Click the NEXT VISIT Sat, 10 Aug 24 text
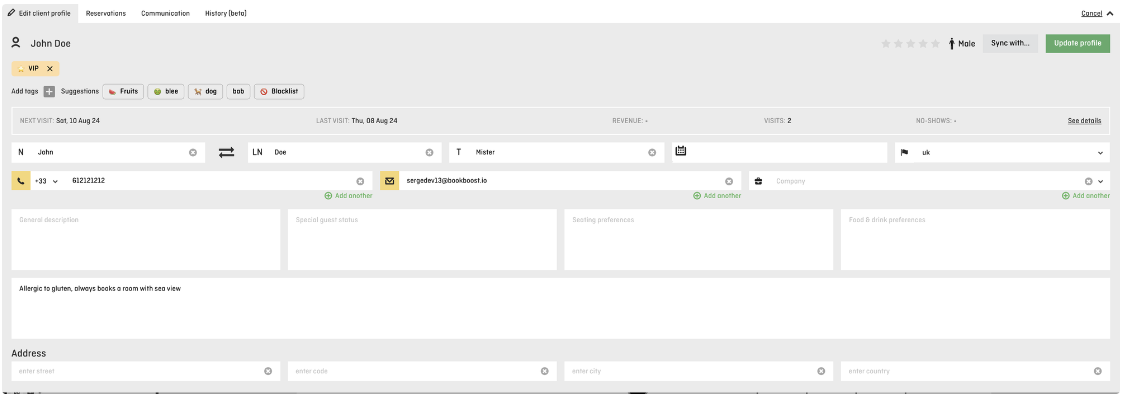The height and width of the screenshot is (396, 1124). [x=59, y=121]
